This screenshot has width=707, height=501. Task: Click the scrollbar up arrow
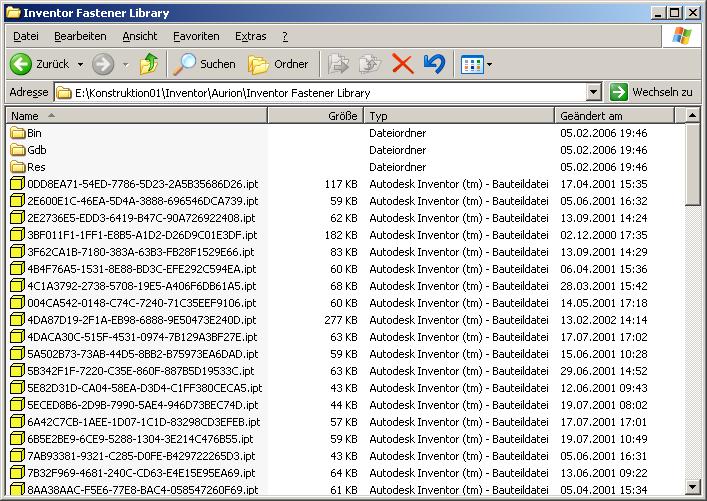pyautogui.click(x=692, y=116)
